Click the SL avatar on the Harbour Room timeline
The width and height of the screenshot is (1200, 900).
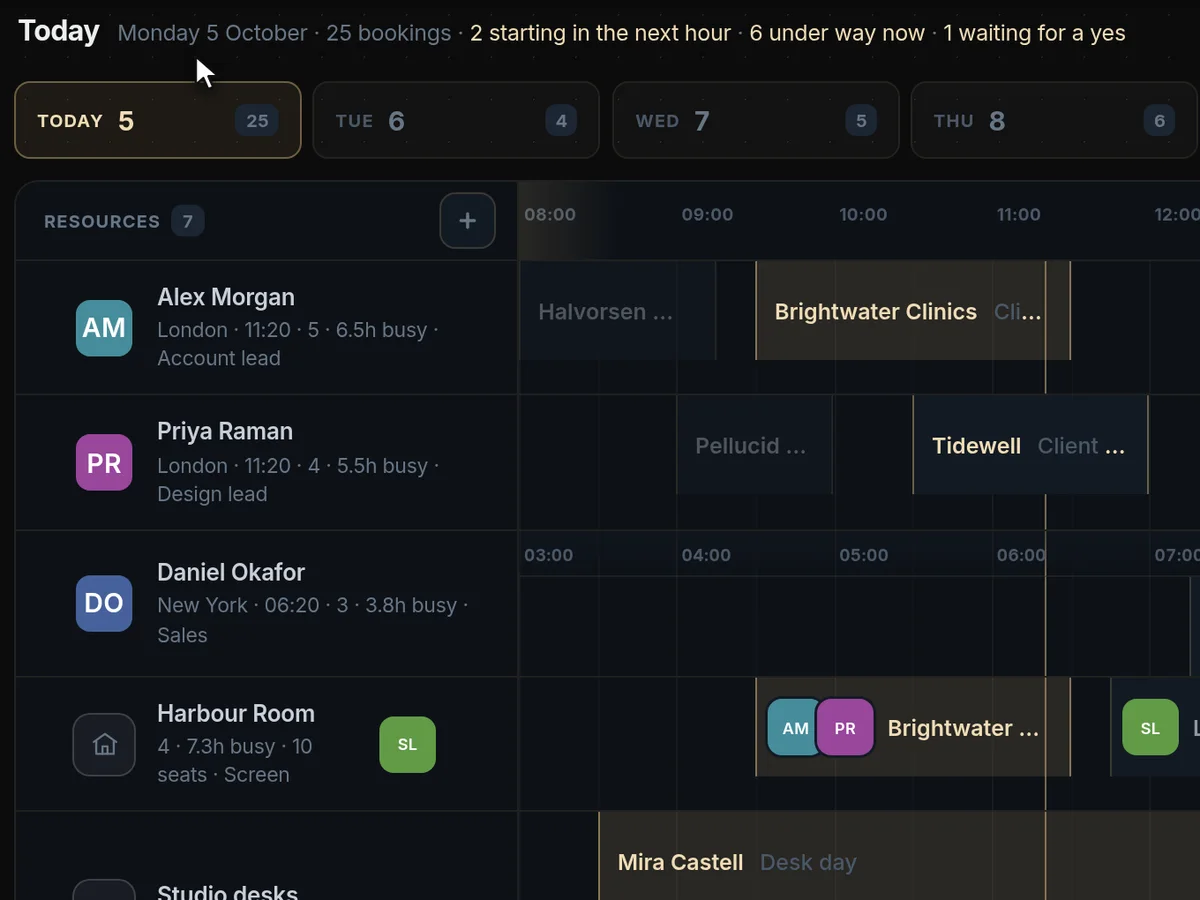[x=1150, y=728]
